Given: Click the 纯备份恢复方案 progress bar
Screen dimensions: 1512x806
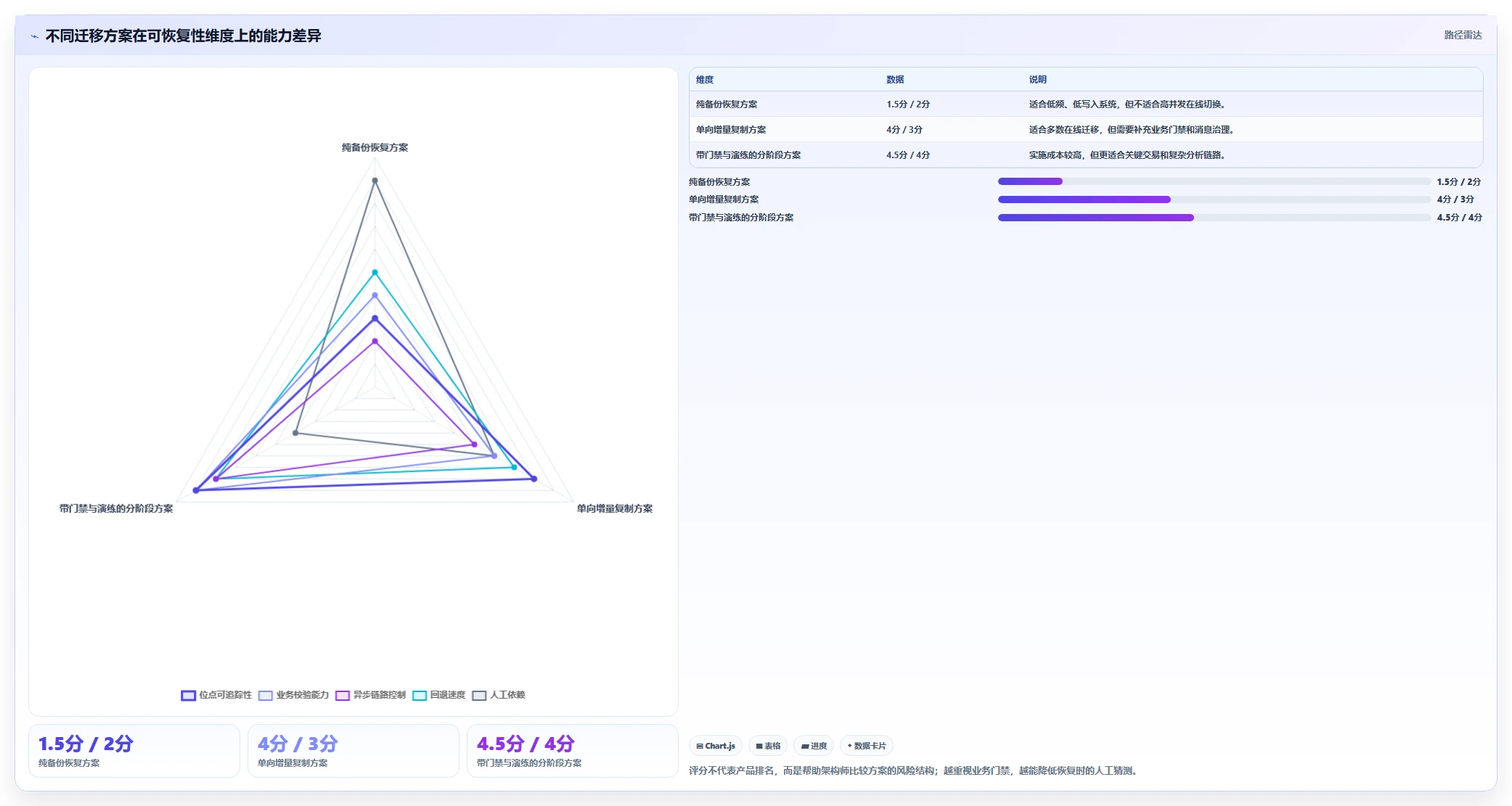Looking at the screenshot, I should point(1214,181).
